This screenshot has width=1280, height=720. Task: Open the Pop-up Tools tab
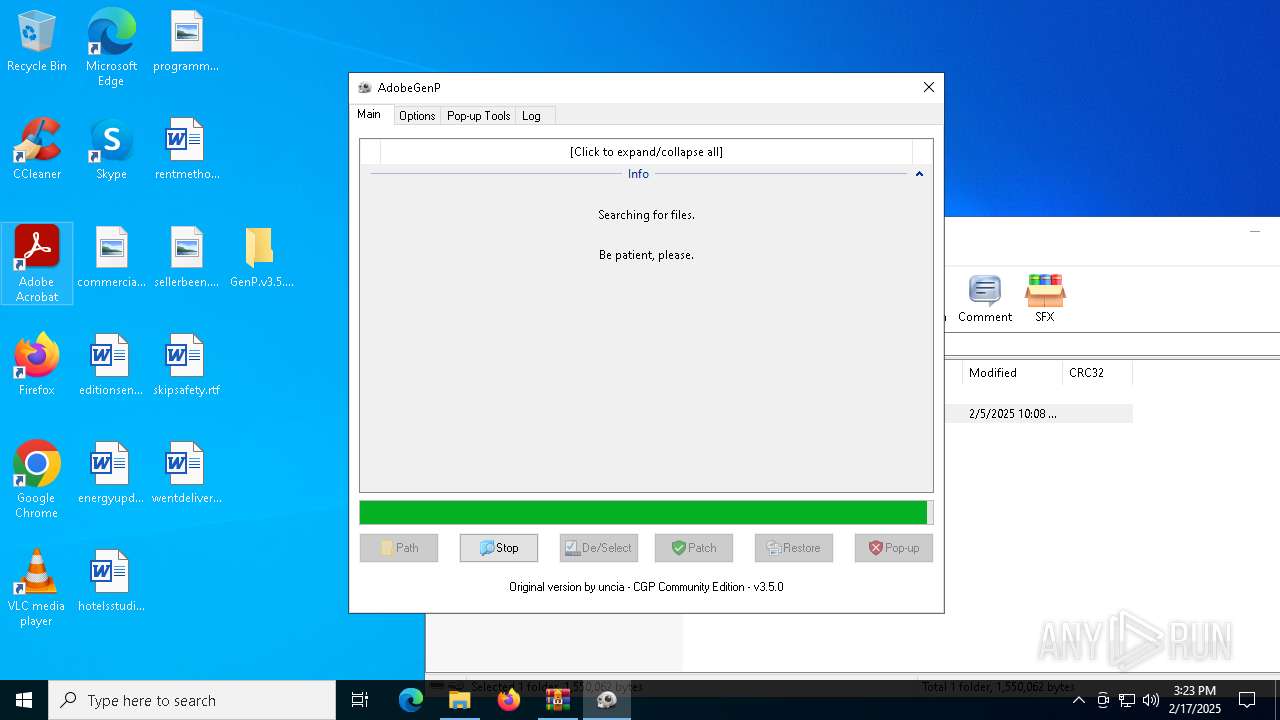479,116
